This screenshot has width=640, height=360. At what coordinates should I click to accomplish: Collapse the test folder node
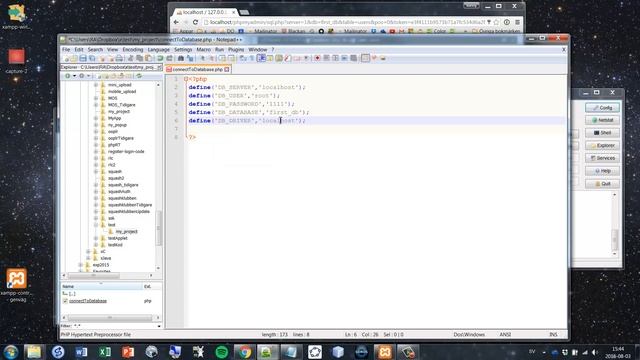coord(96,225)
